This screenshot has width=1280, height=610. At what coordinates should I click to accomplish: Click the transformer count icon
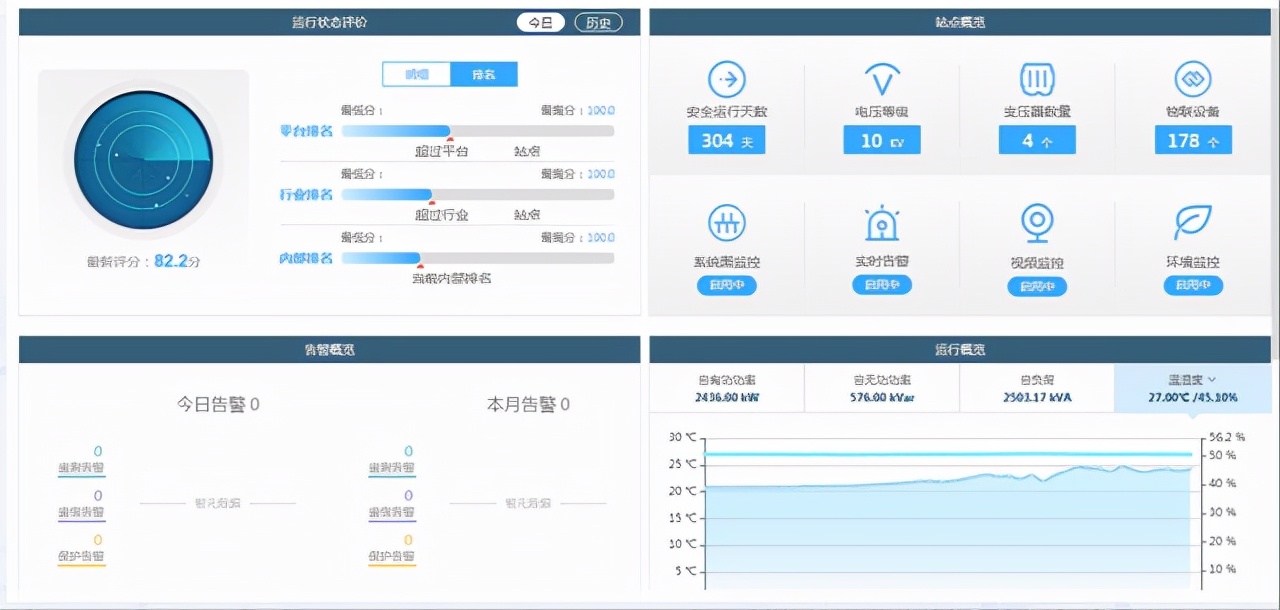click(x=1037, y=79)
